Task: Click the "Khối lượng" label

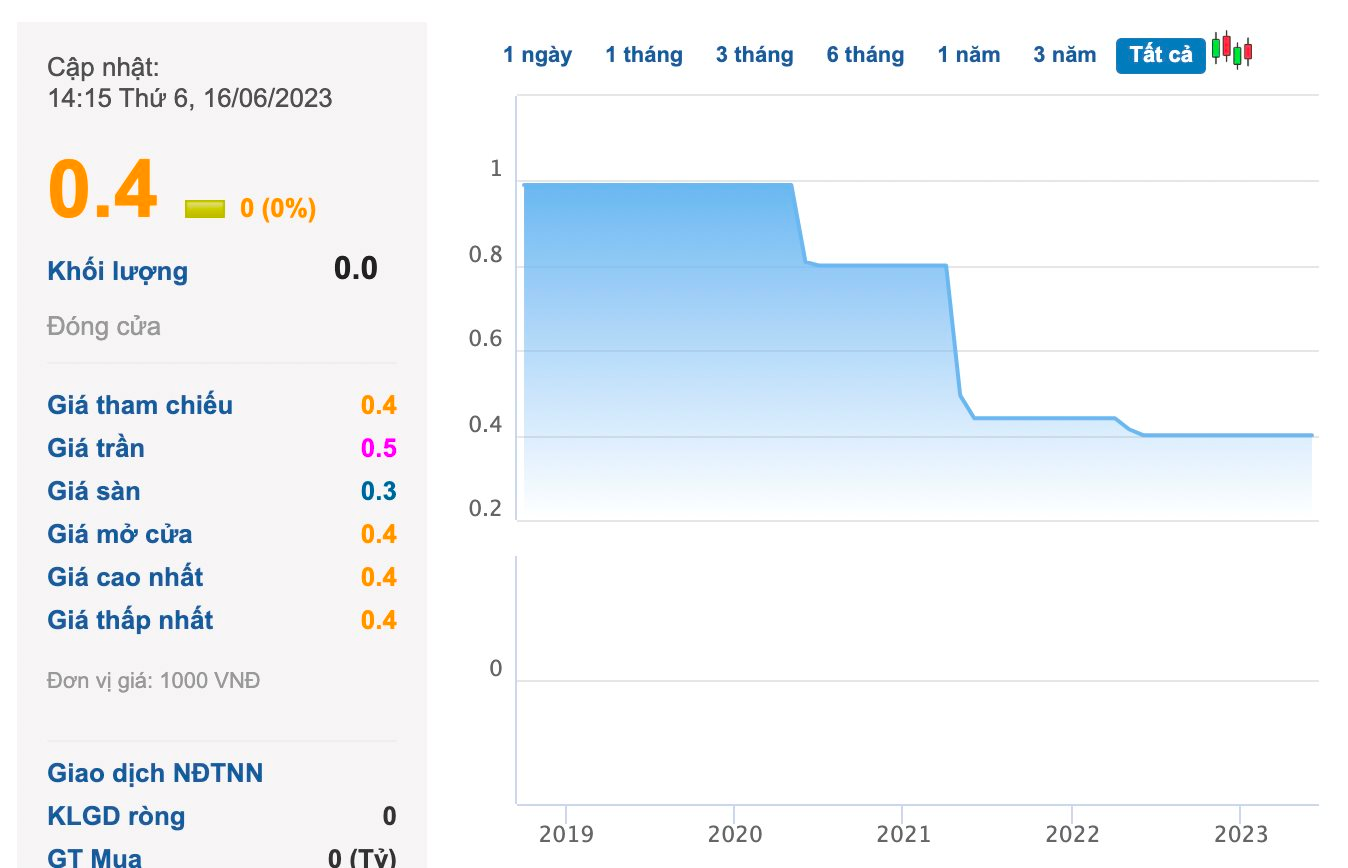Action: [117, 271]
